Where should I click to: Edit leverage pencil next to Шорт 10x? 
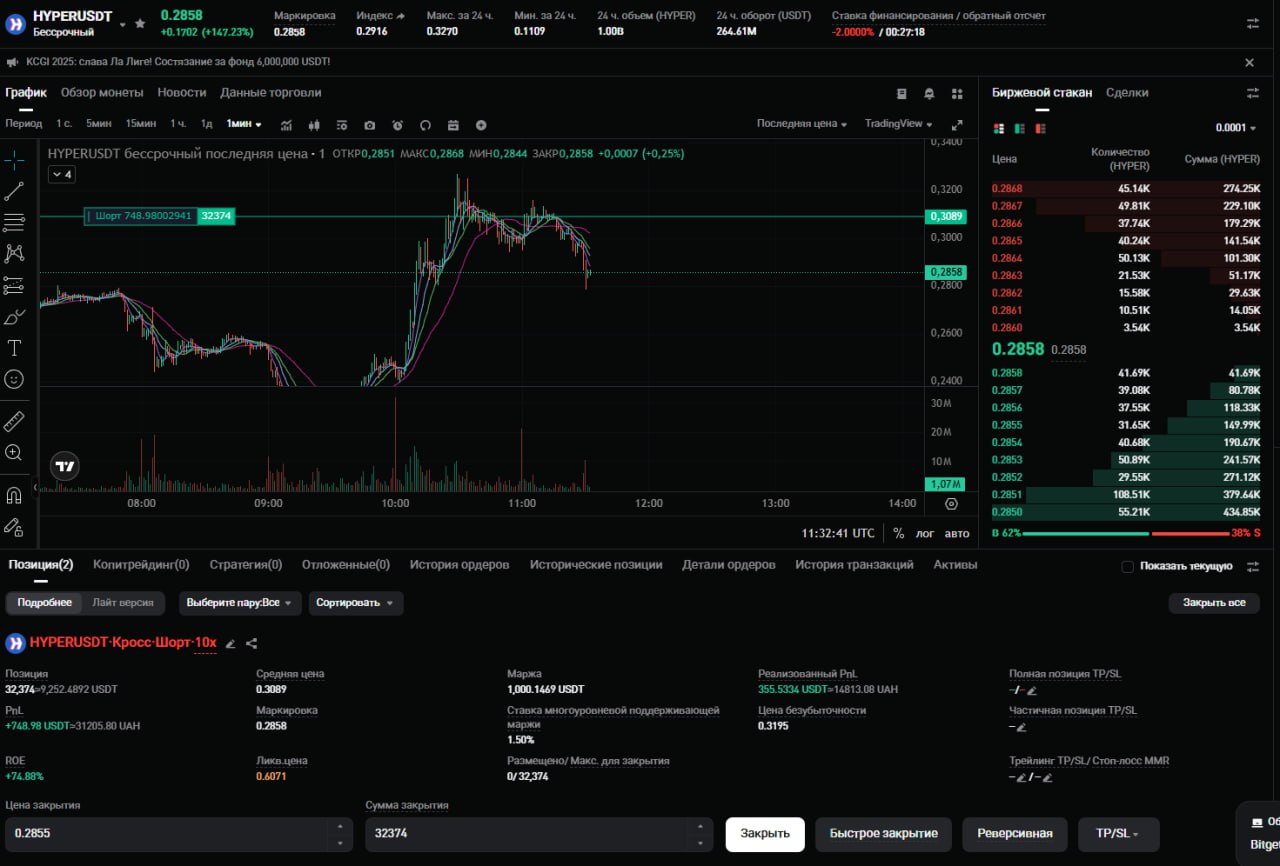coord(230,643)
